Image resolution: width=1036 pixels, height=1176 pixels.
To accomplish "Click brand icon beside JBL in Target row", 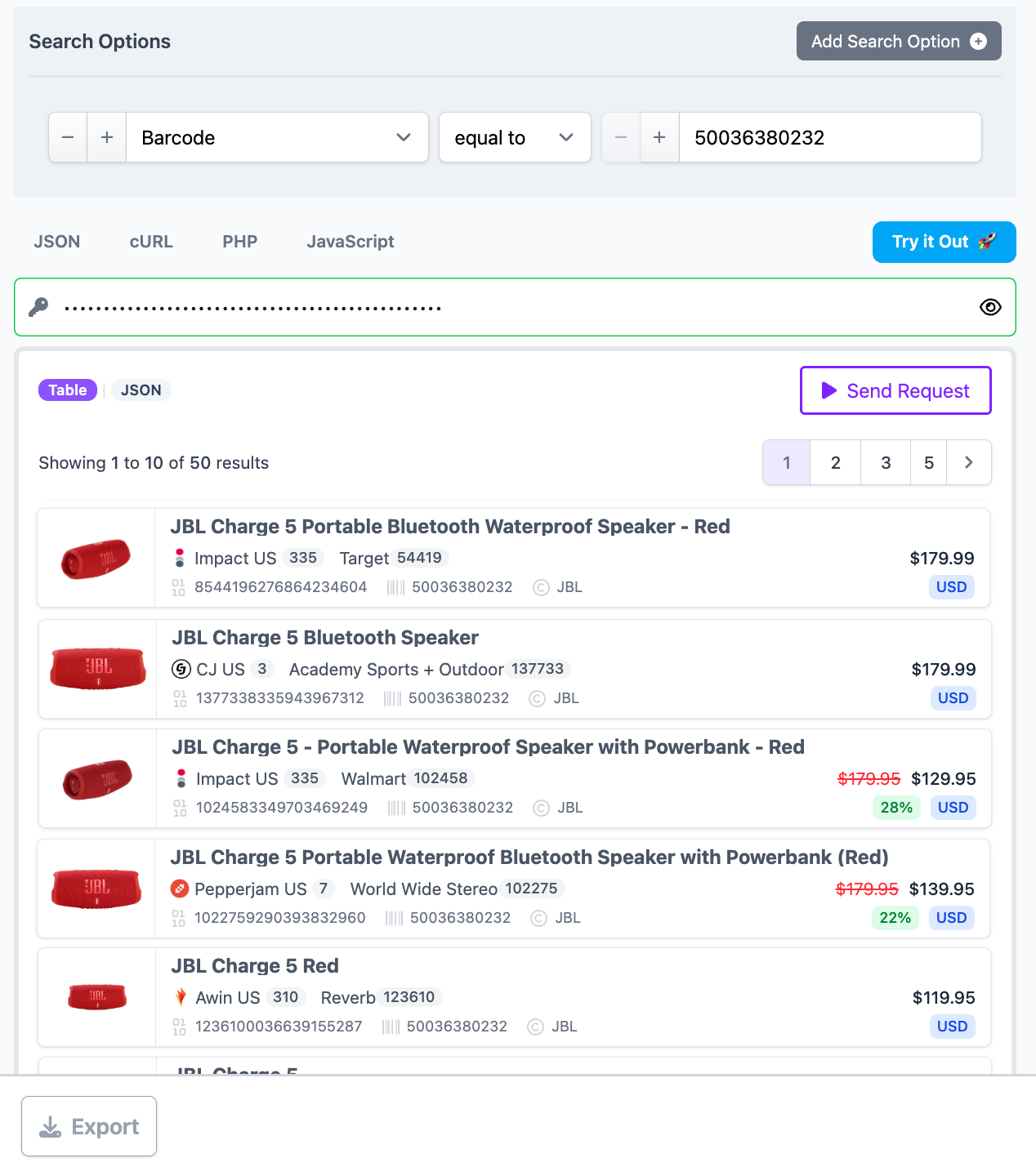I will 541,587.
